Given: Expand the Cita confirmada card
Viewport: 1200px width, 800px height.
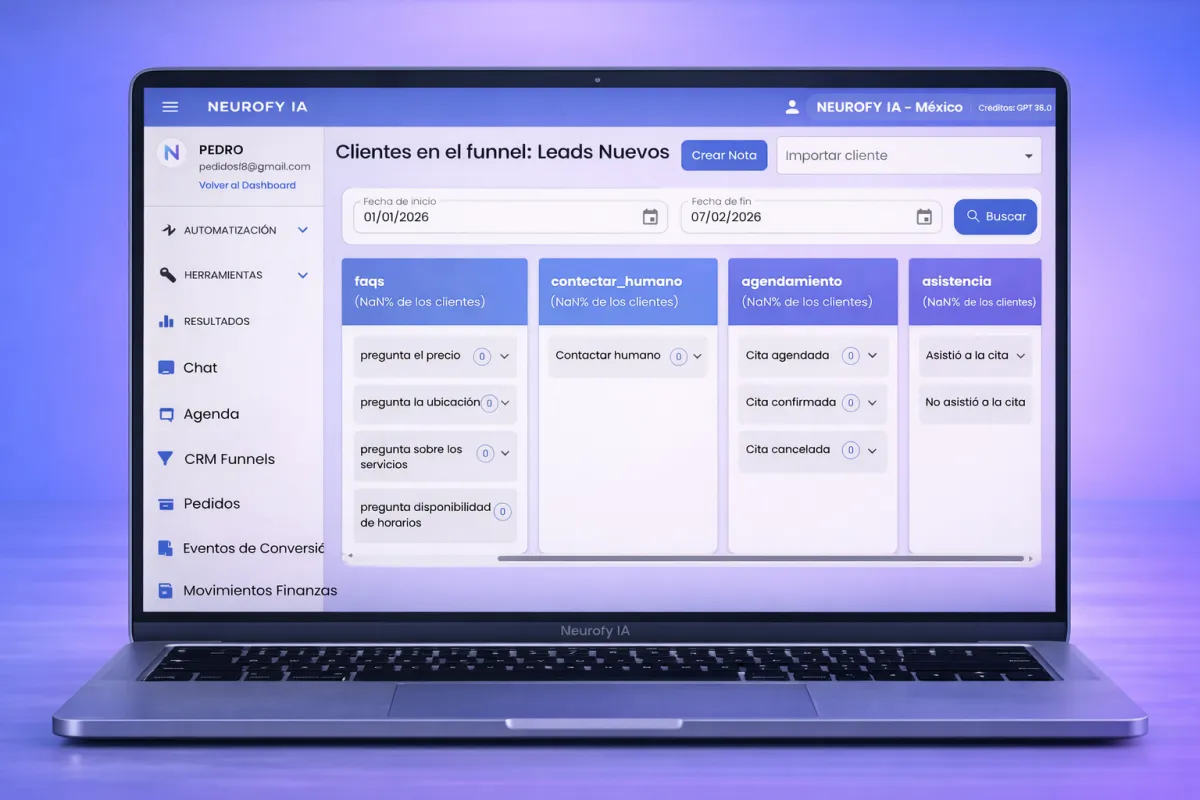Looking at the screenshot, I should point(872,403).
